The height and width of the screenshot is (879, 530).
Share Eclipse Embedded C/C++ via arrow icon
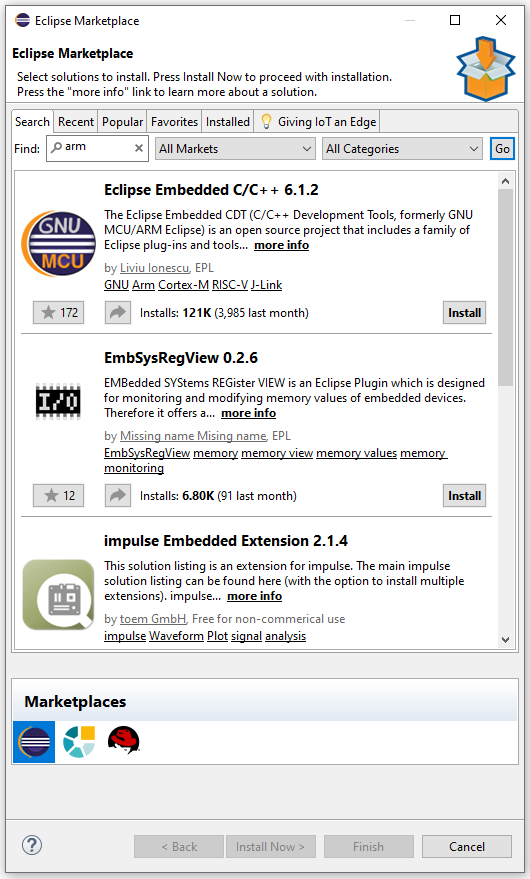pyautogui.click(x=118, y=313)
